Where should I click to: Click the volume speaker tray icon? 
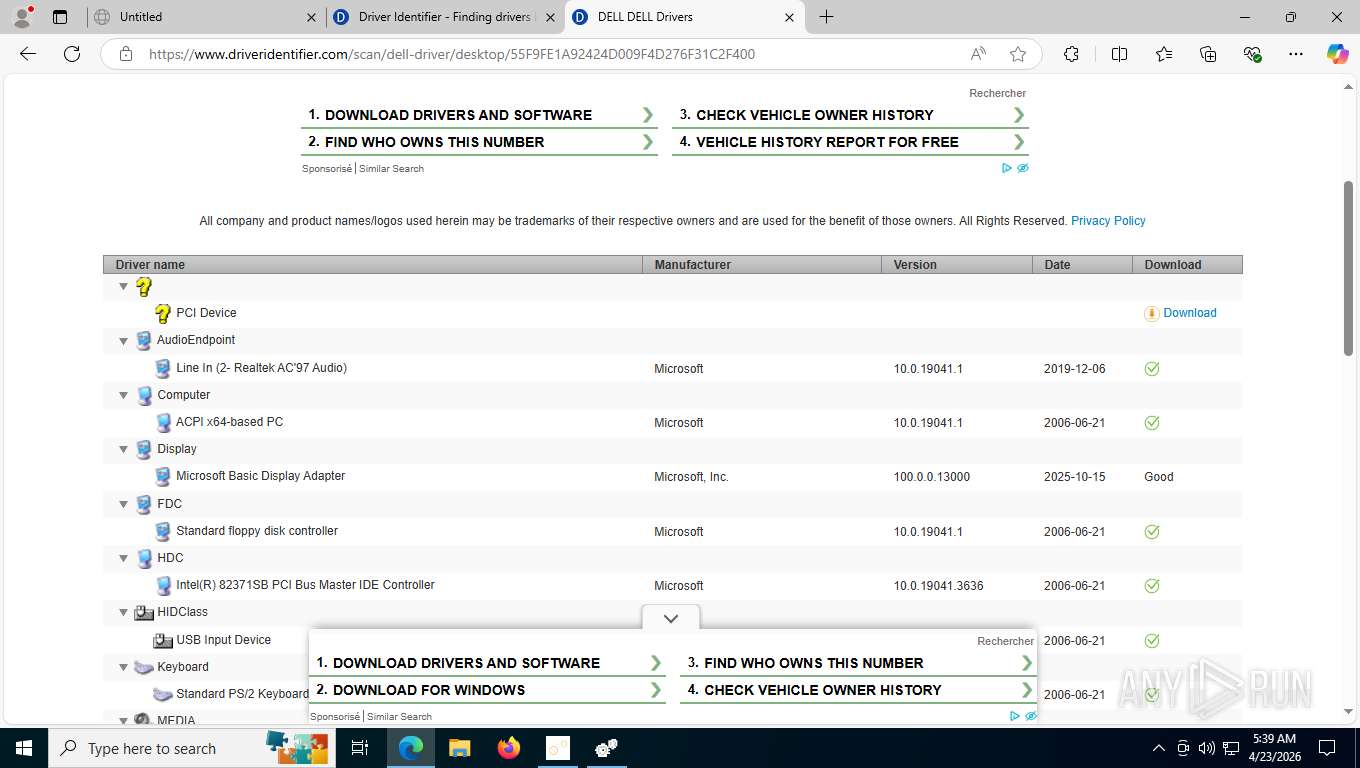(x=1207, y=748)
